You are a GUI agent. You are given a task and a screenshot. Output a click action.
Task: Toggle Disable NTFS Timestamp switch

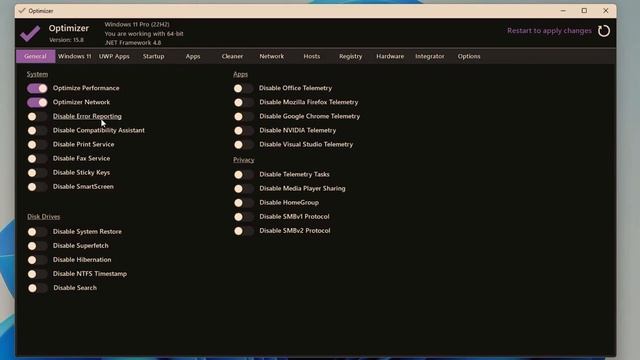tap(37, 274)
